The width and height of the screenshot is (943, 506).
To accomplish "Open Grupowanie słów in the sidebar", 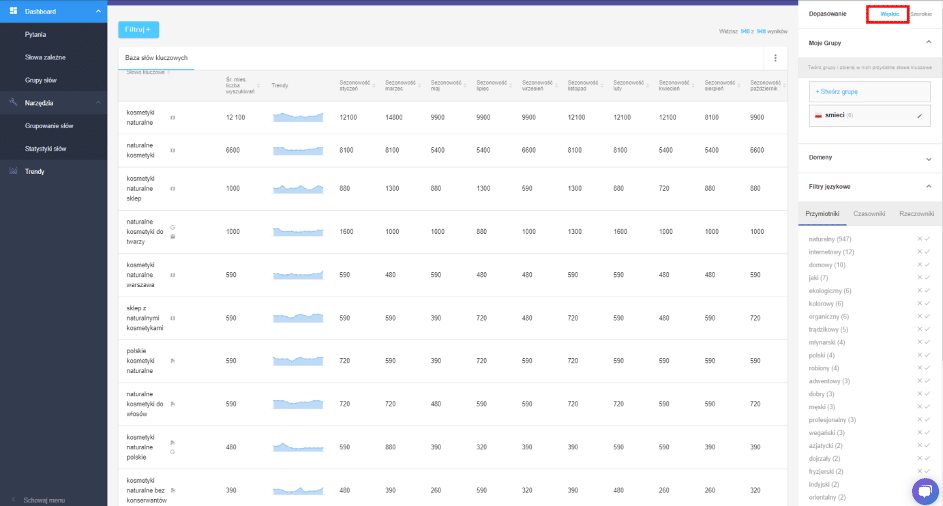I will click(x=49, y=127).
